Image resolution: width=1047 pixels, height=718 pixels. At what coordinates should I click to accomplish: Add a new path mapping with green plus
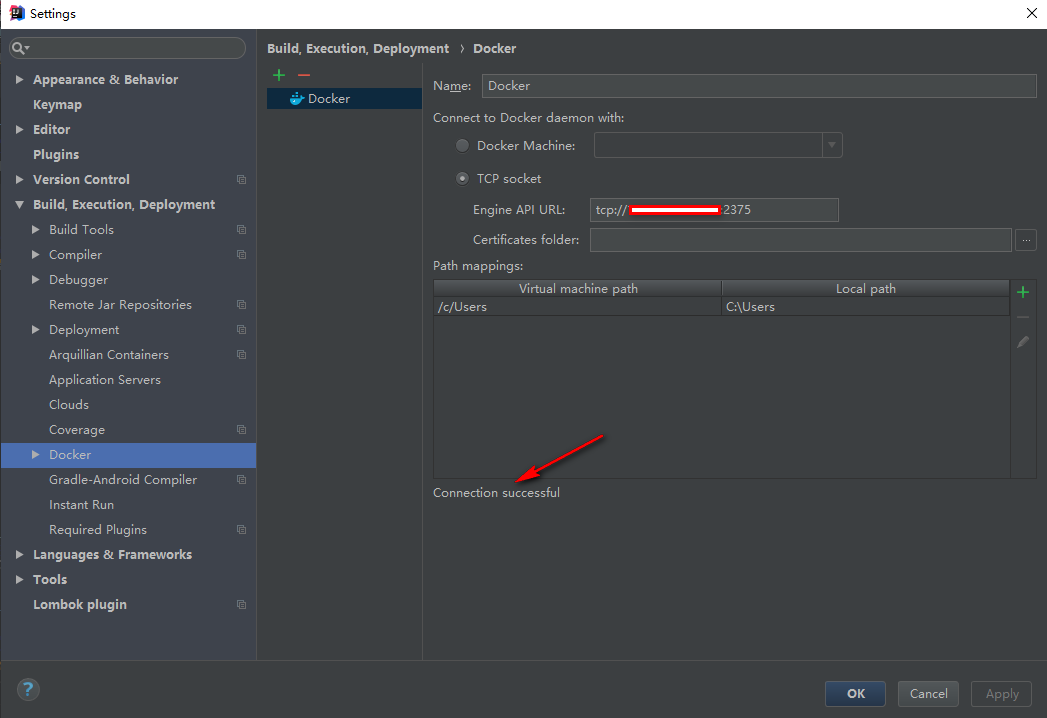pos(1023,292)
